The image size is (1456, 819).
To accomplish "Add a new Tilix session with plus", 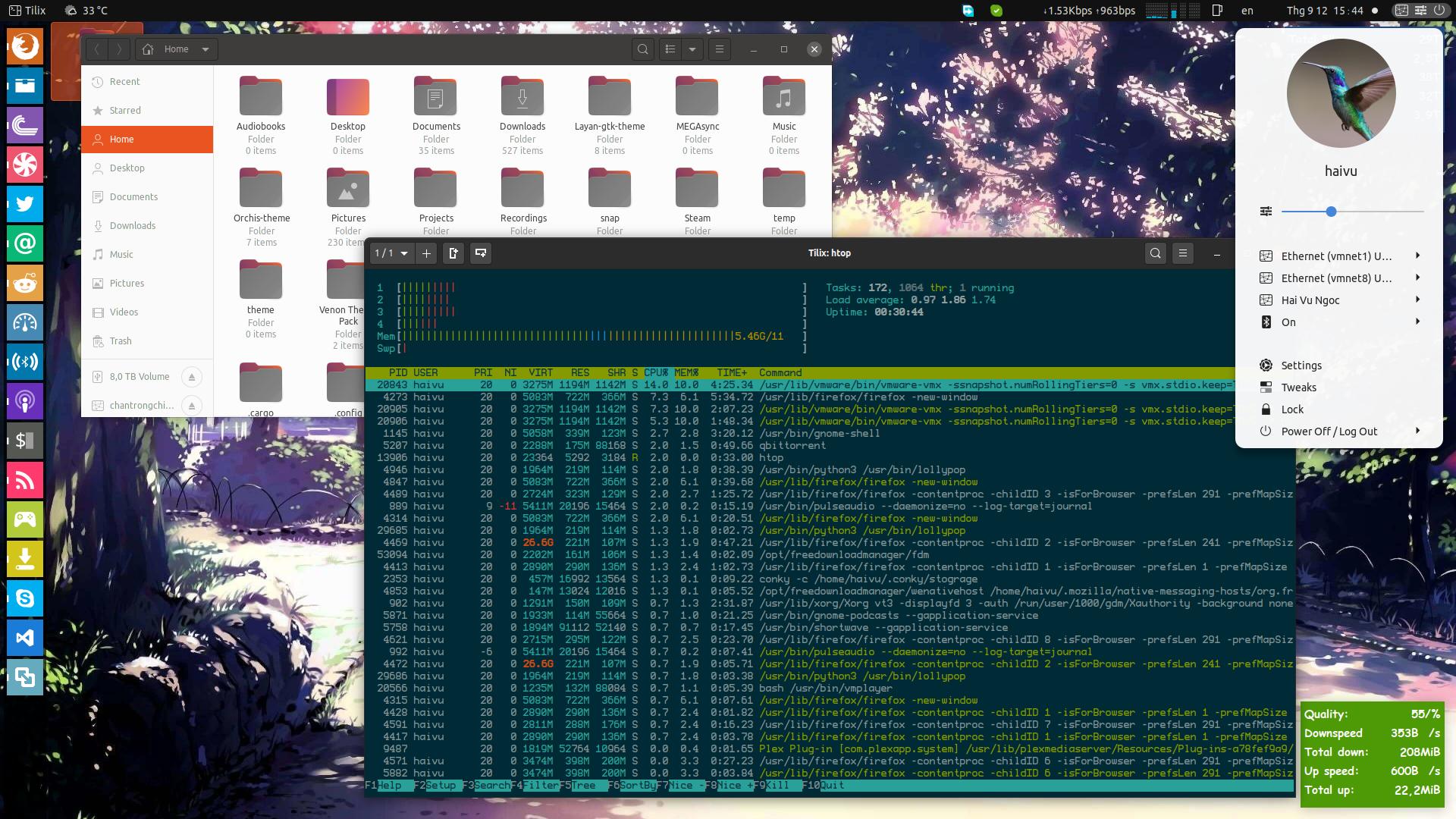I will tap(426, 253).
